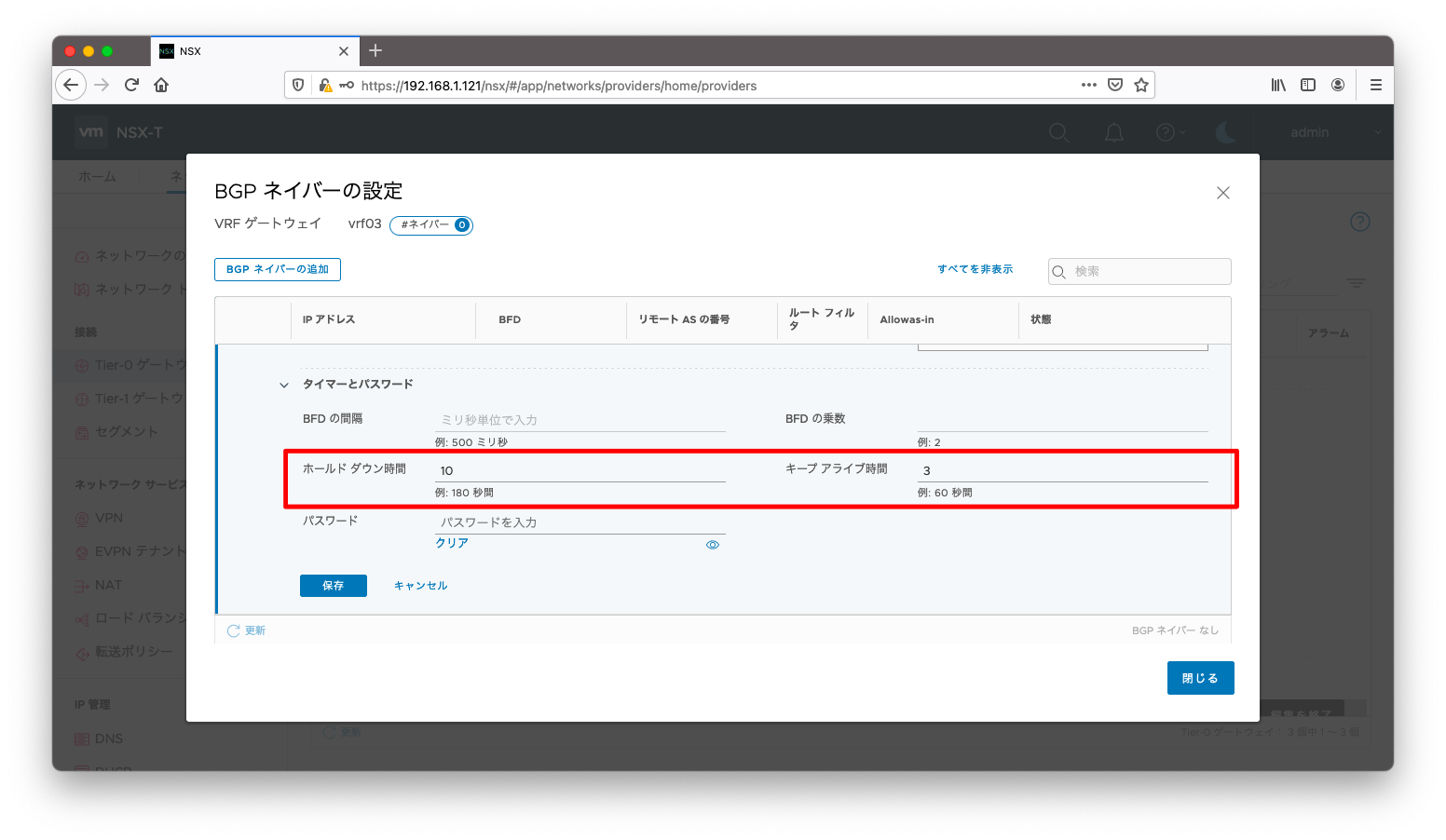Click the BGP ネイバーの追加 button
1446x840 pixels.
tap(278, 269)
